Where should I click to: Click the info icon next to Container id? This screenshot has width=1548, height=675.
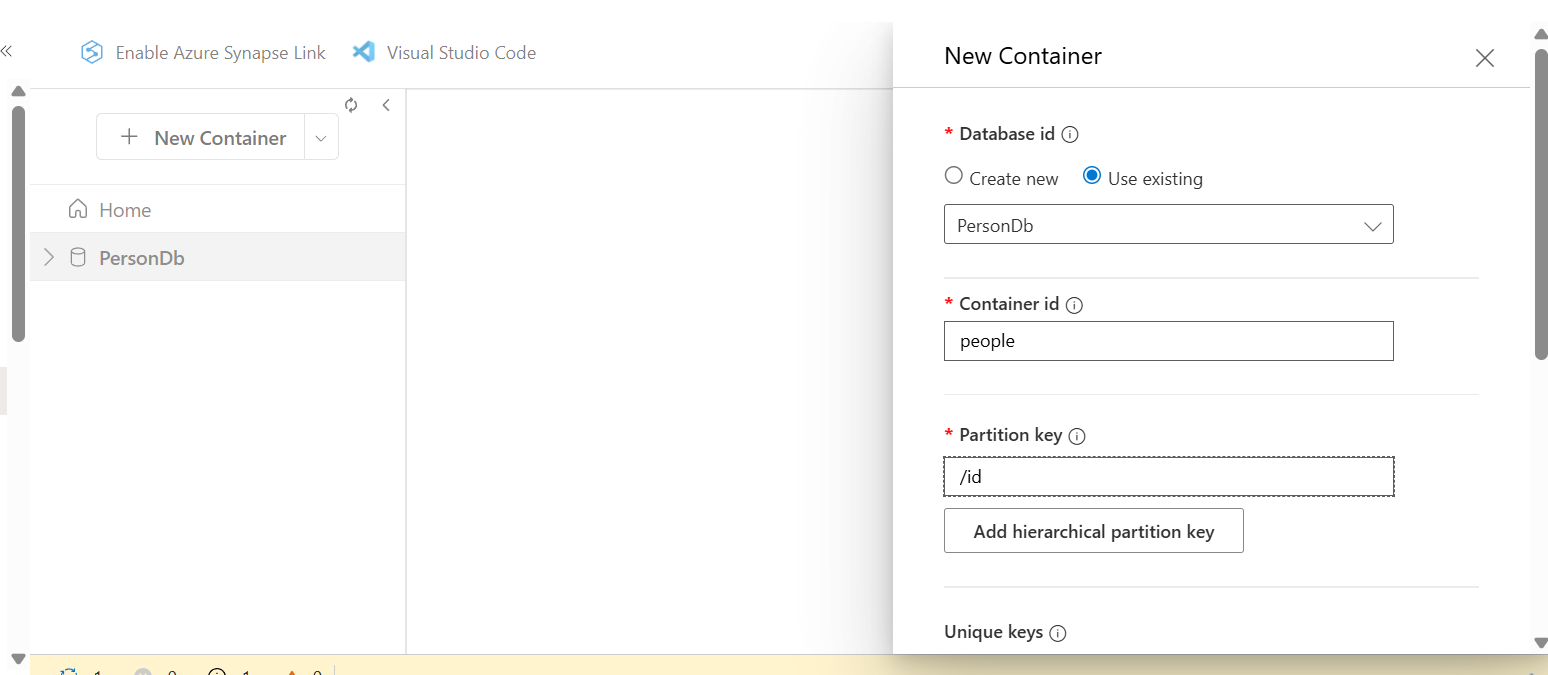(1074, 305)
